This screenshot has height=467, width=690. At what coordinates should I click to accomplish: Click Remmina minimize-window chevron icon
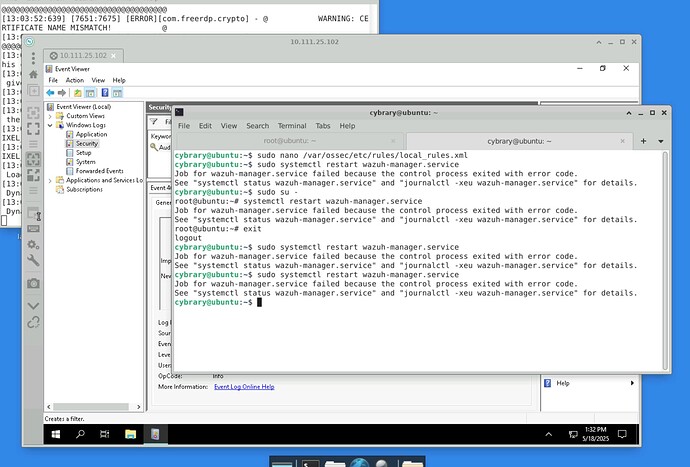click(x=33, y=305)
